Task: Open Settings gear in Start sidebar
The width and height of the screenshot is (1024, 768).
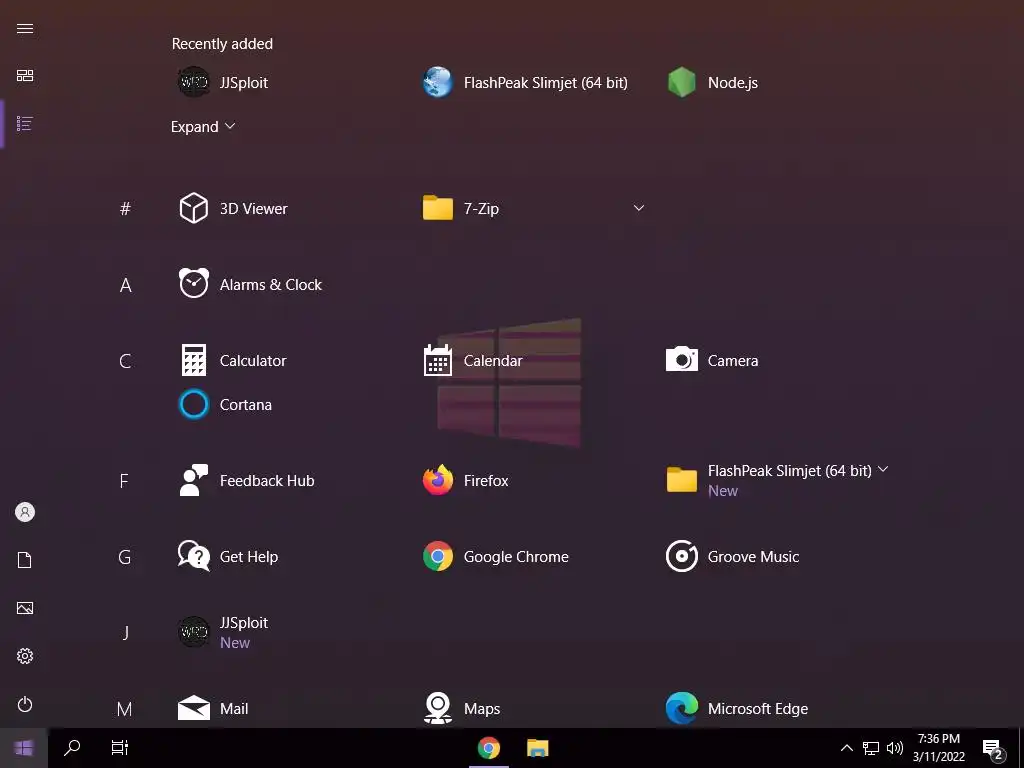Action: (x=25, y=656)
